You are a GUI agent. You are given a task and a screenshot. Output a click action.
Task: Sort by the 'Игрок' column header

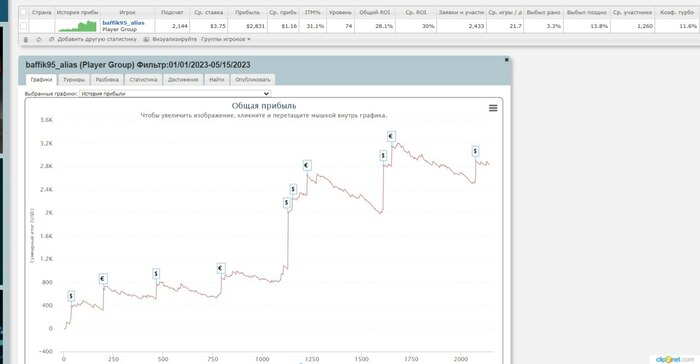127,13
